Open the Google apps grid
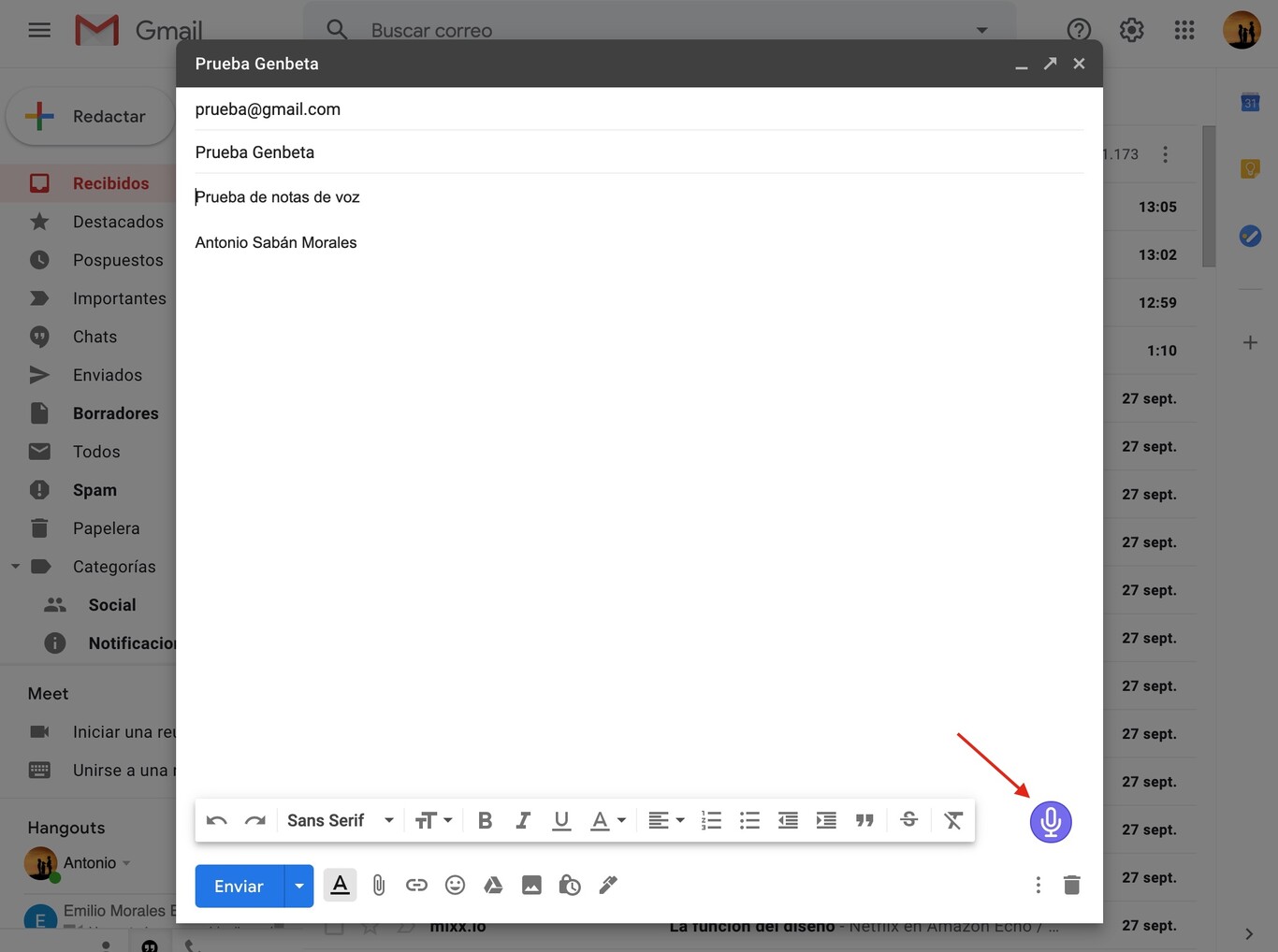Image resolution: width=1278 pixels, height=952 pixels. (x=1184, y=30)
